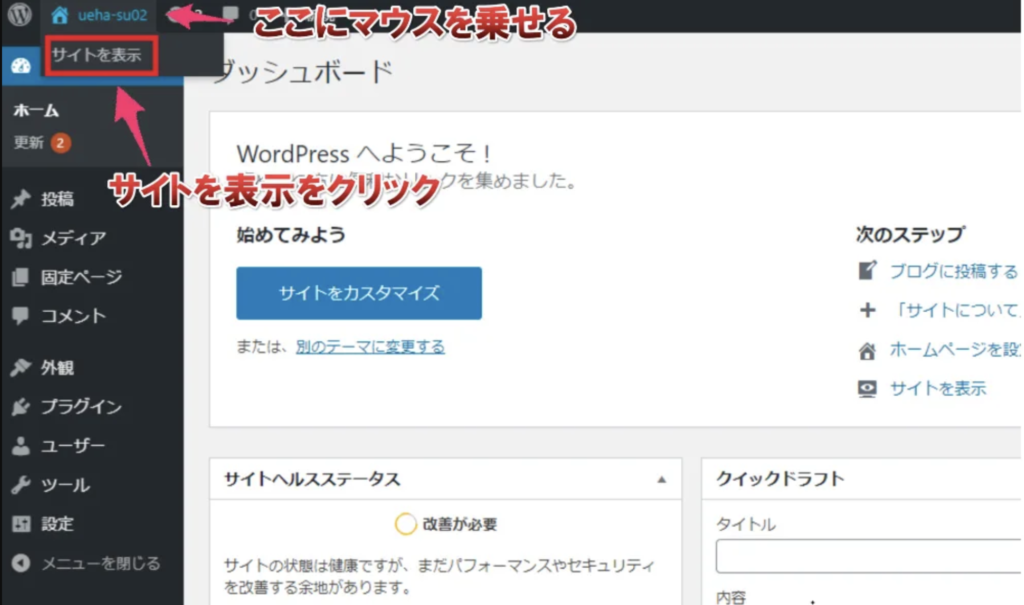Click the speech bubble icon beside コメント
The width and height of the screenshot is (1024, 605).
[x=21, y=316]
